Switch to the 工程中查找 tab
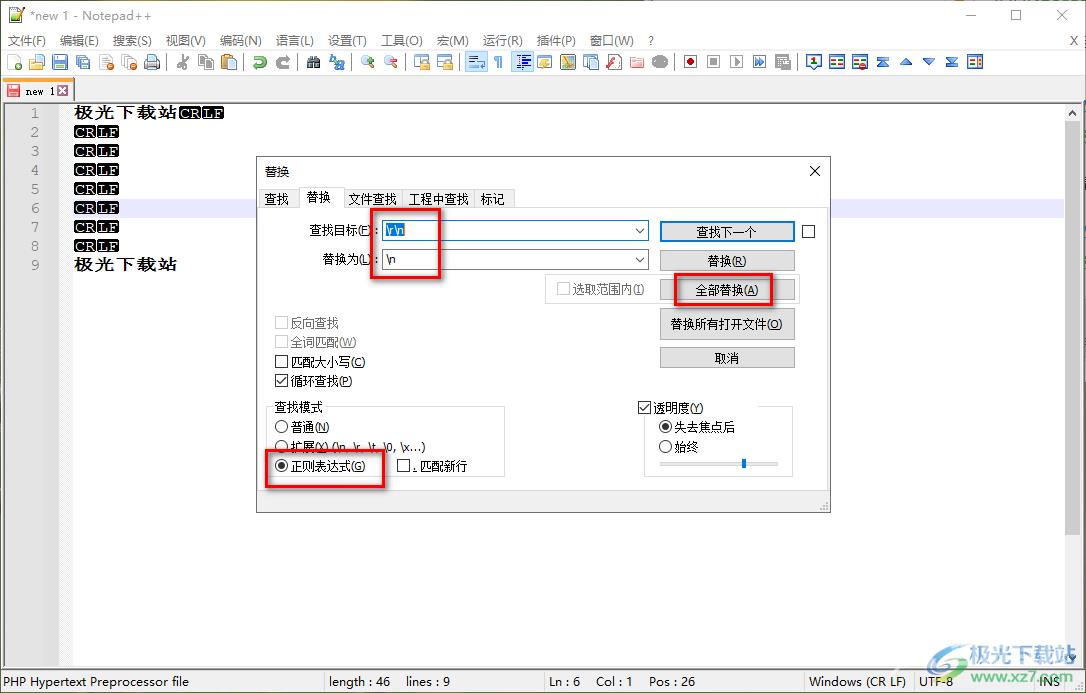1086x693 pixels. click(438, 199)
